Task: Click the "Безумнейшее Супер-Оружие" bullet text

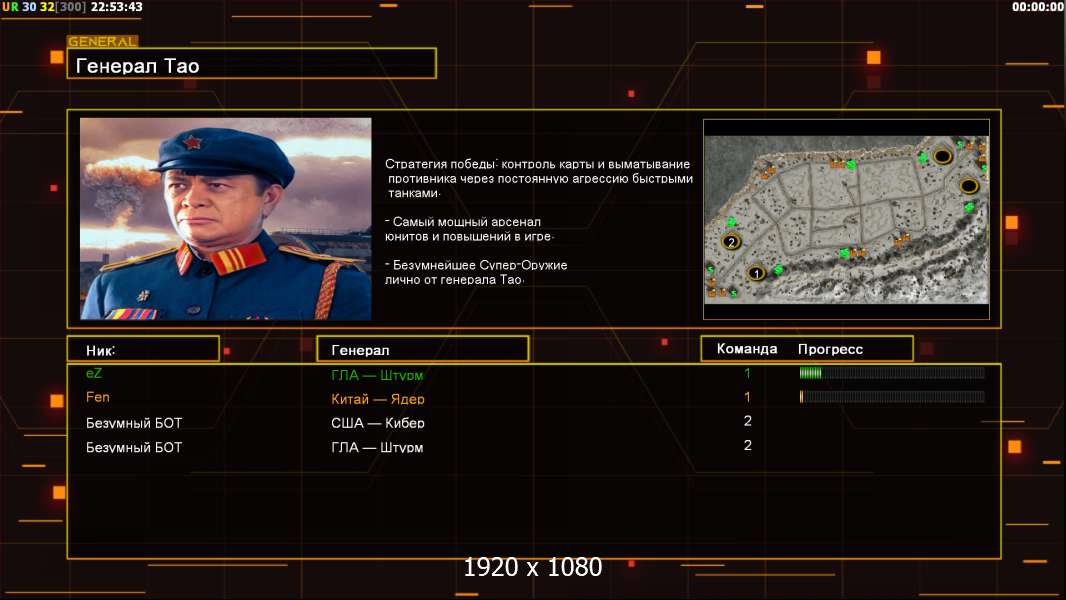Action: click(x=476, y=272)
